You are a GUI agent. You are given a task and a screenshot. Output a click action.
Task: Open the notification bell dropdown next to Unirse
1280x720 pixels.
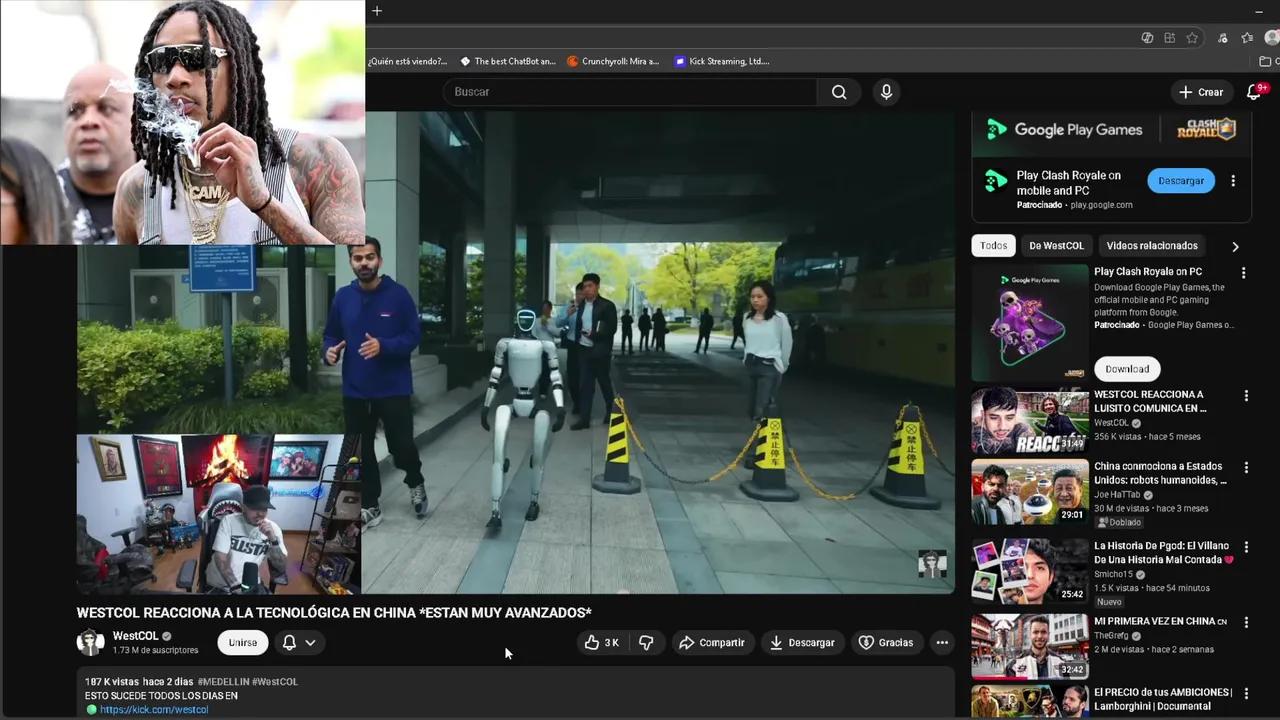tap(299, 643)
